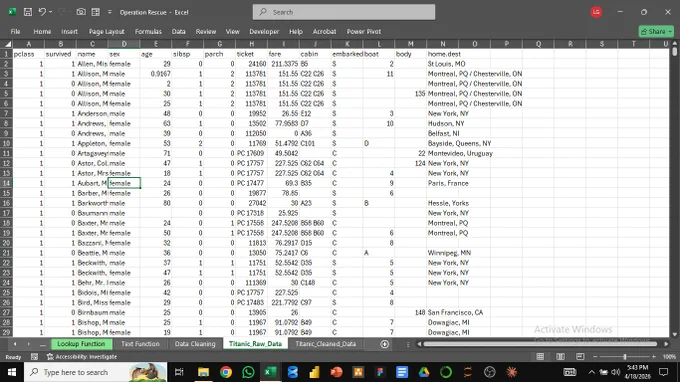The image size is (680, 382).
Task: Click the green Share button
Action: pyautogui.click(x=656, y=31)
